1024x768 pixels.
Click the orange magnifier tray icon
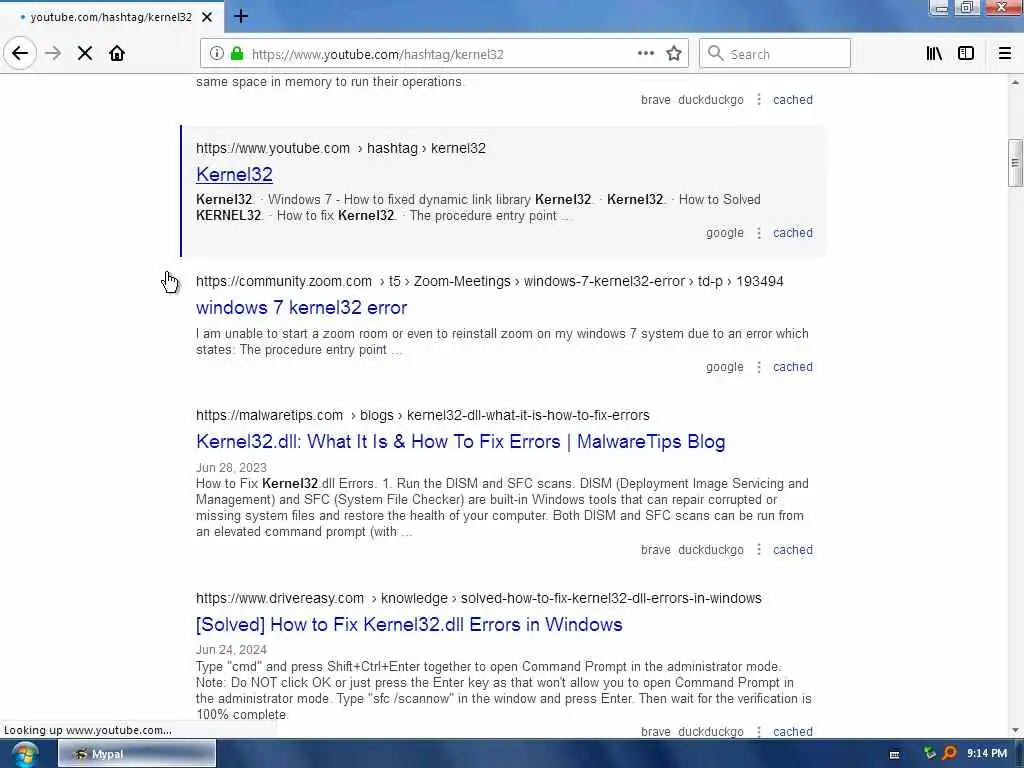click(x=950, y=754)
